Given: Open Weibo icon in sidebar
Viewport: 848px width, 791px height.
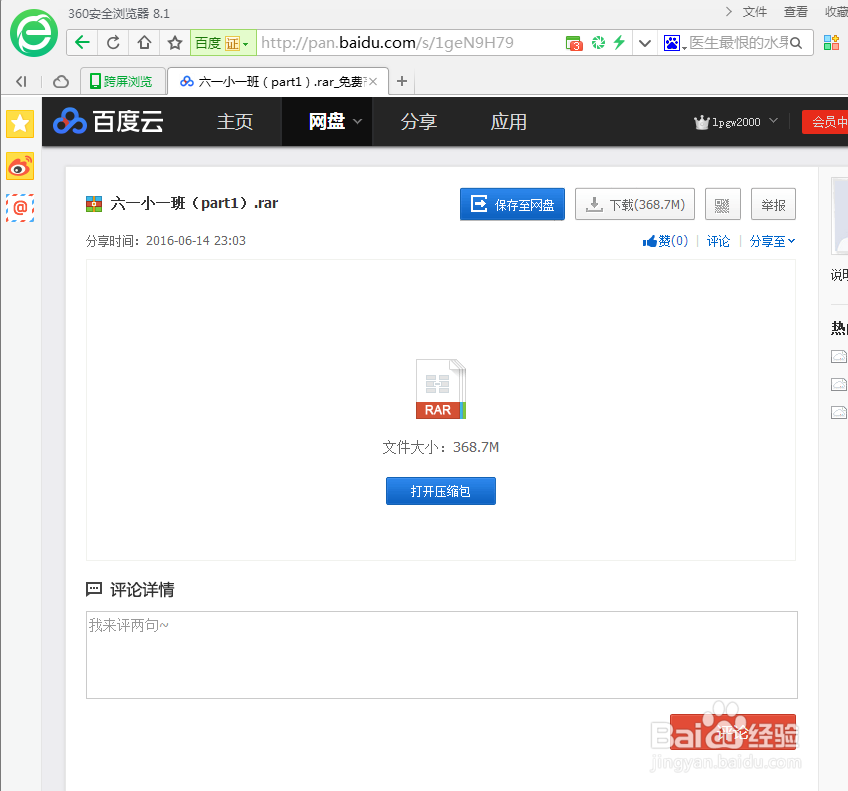Looking at the screenshot, I should click(x=20, y=166).
